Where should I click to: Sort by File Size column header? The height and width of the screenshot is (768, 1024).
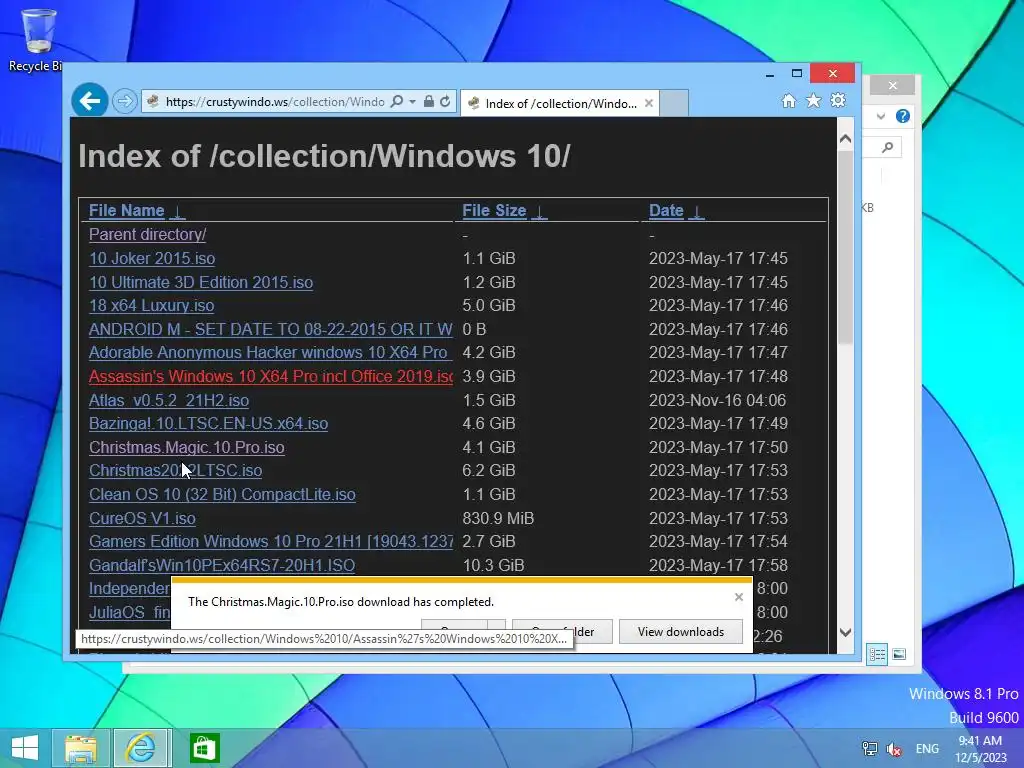[494, 210]
